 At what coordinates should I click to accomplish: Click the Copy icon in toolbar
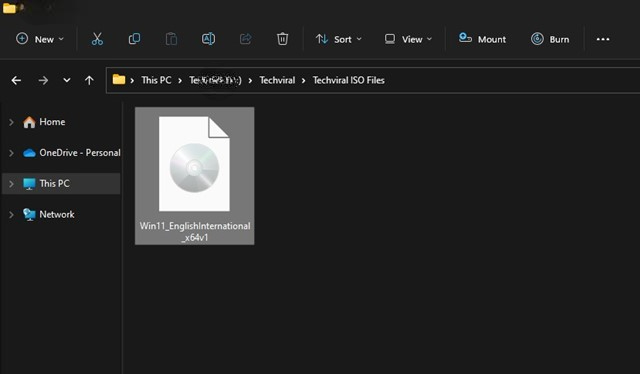click(x=134, y=39)
